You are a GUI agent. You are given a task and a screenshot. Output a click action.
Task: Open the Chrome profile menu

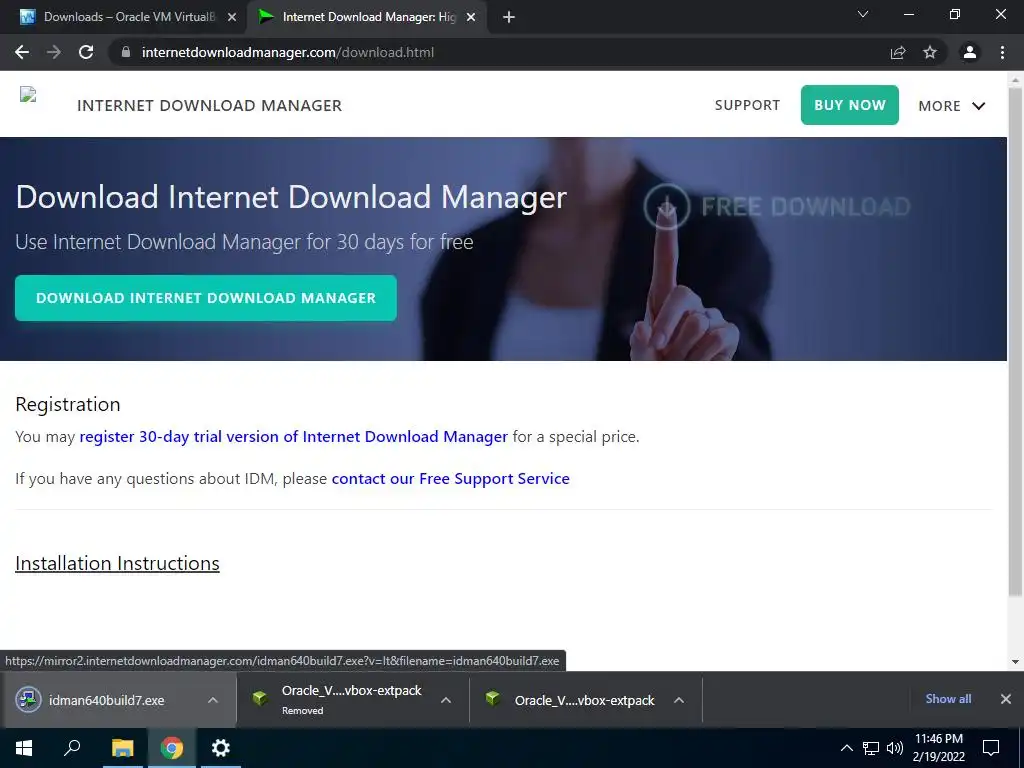970,52
